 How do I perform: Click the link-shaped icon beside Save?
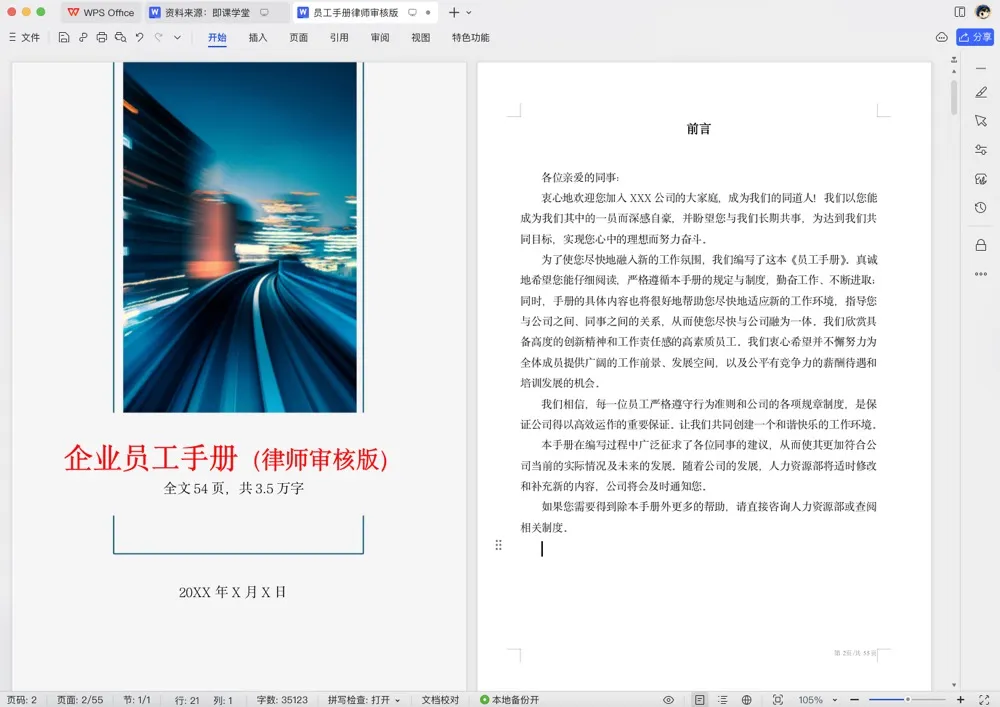tap(83, 38)
